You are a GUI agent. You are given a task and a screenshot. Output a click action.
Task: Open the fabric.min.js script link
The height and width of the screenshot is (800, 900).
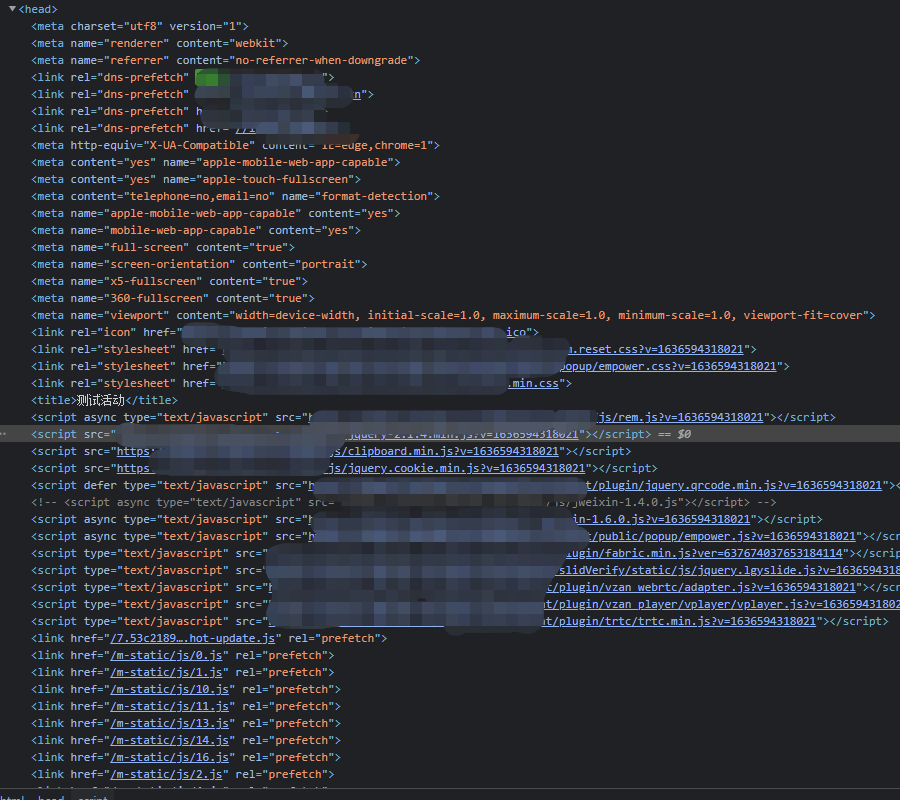704,553
